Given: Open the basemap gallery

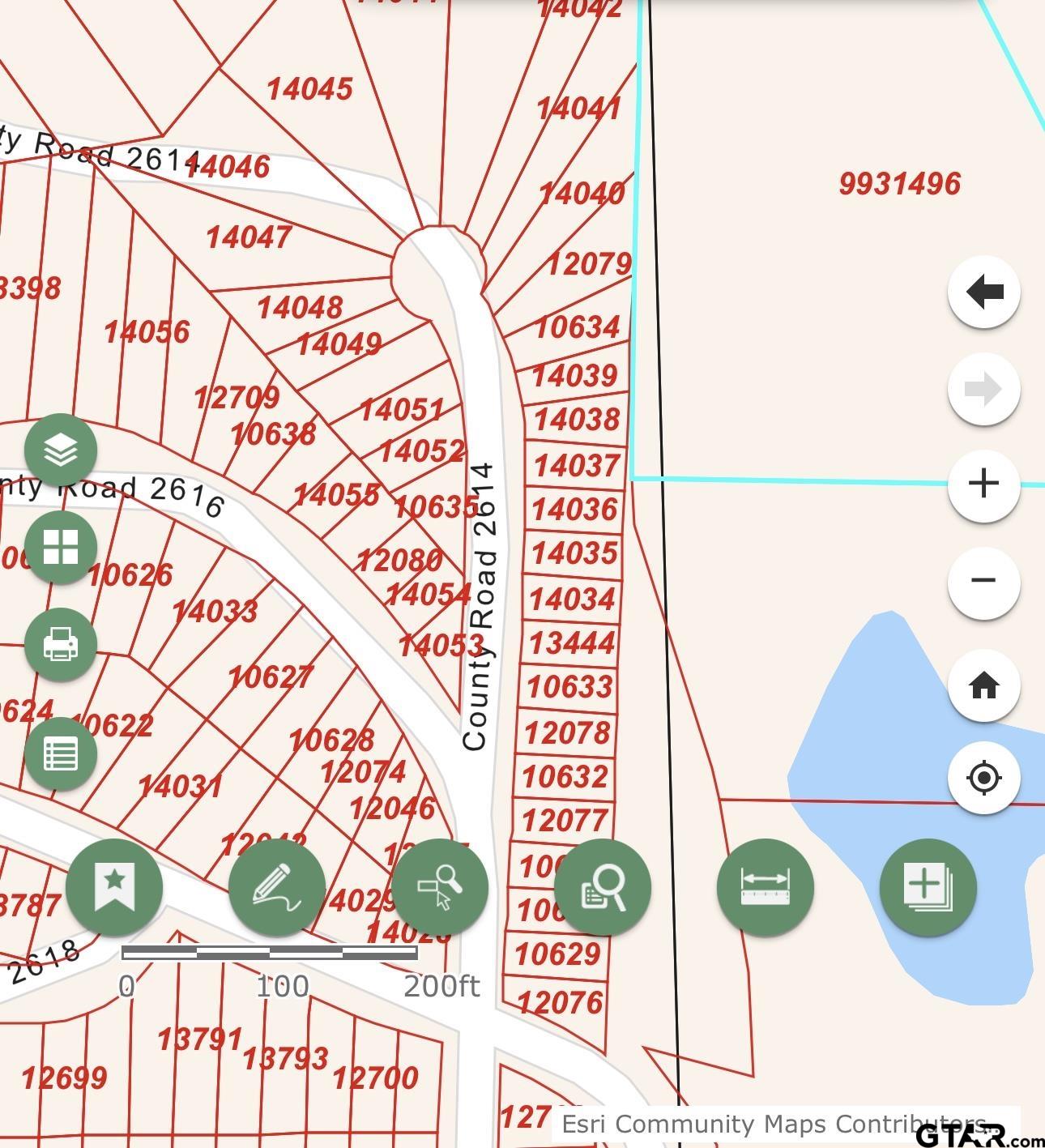Looking at the screenshot, I should coord(61,548).
